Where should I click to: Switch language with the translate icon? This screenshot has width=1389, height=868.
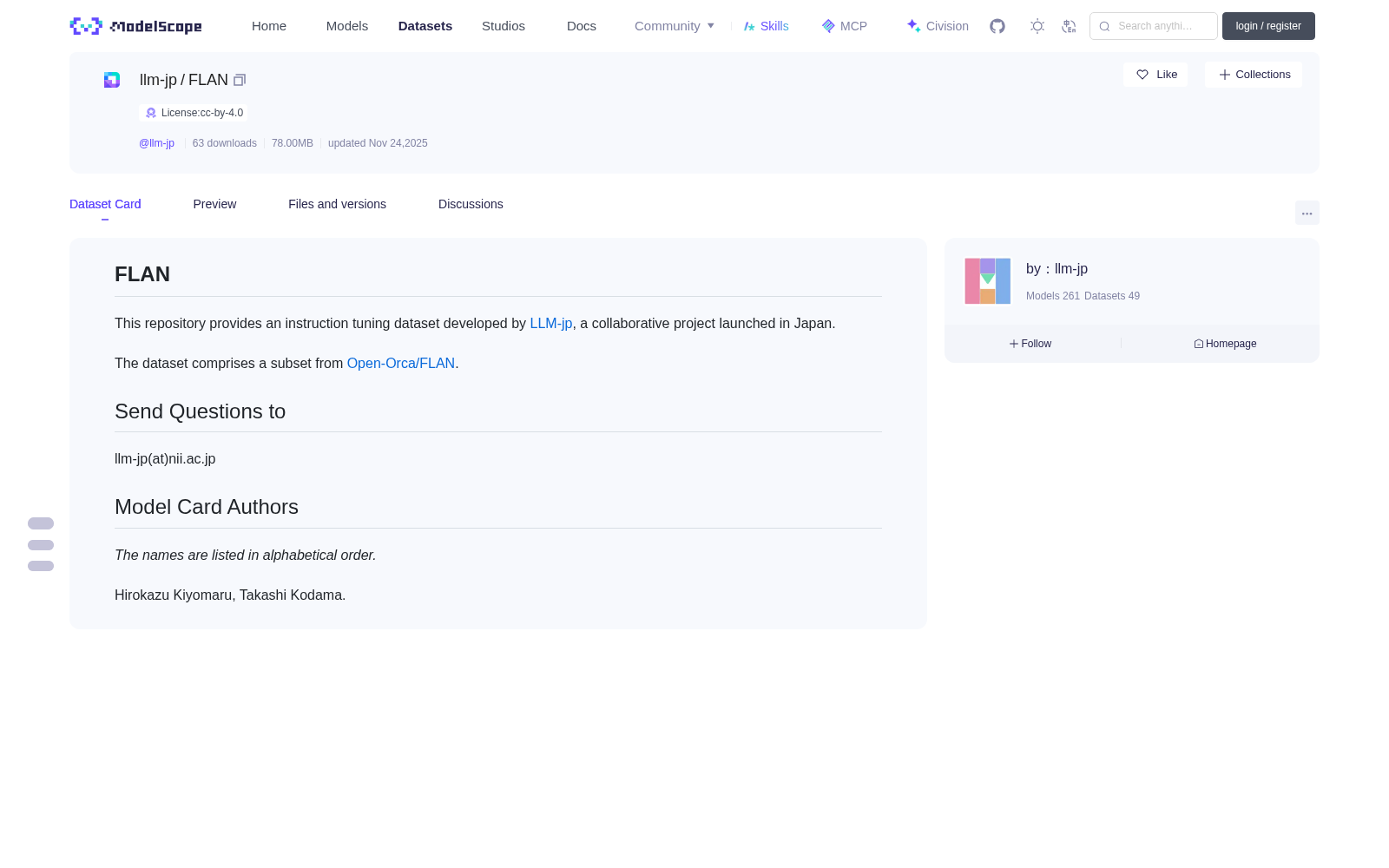click(1069, 26)
